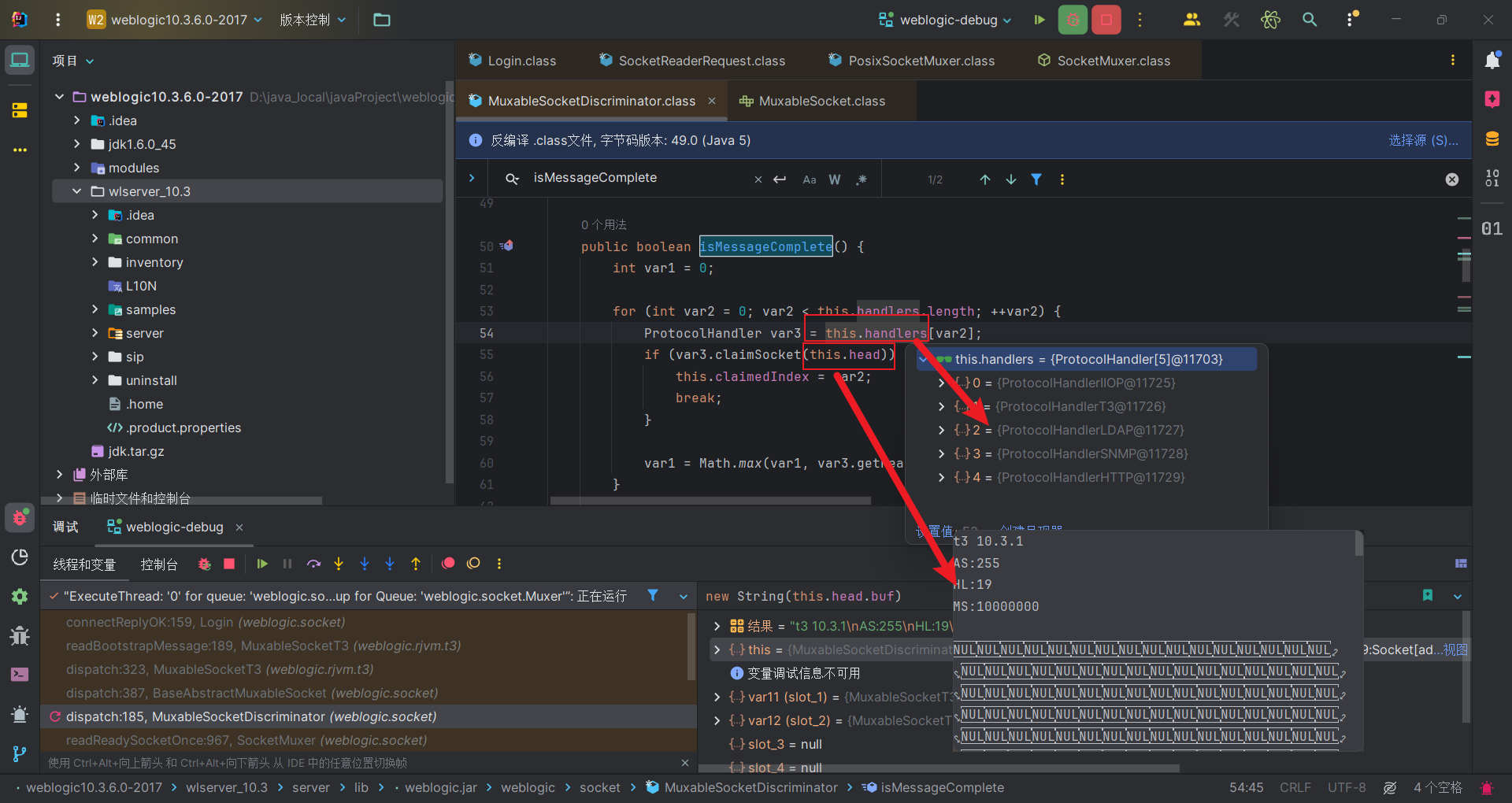1512x803 pixels.
Task: Click the editor horizontal scrollbar
Action: (x=710, y=500)
